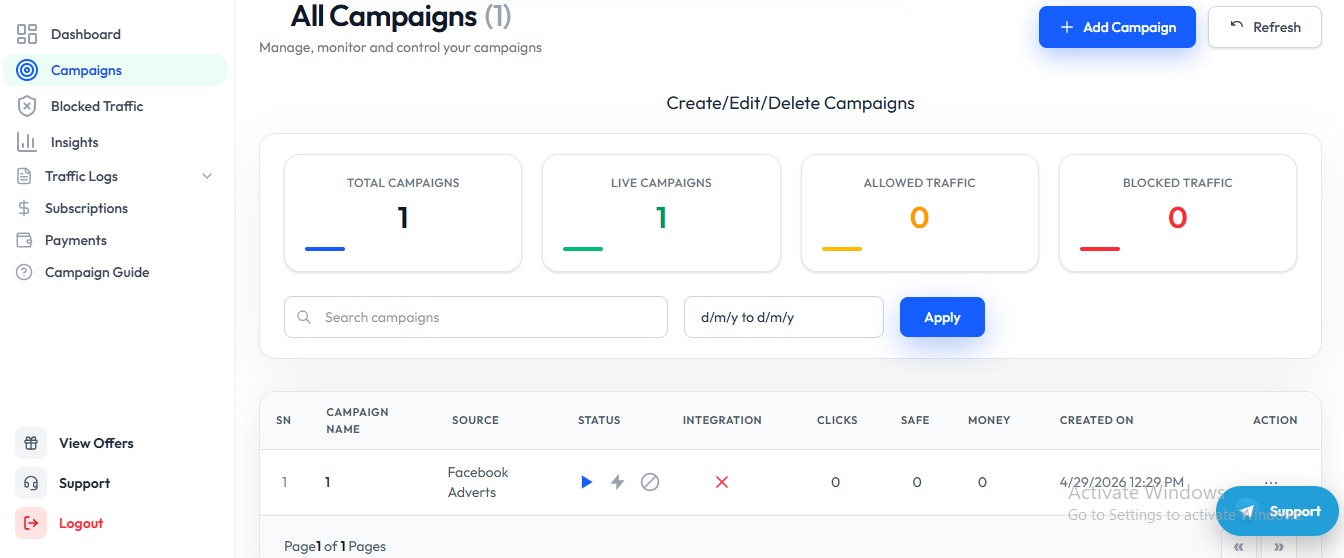This screenshot has width=1344, height=558.
Task: Click the red Logout arrow icon
Action: (31, 523)
